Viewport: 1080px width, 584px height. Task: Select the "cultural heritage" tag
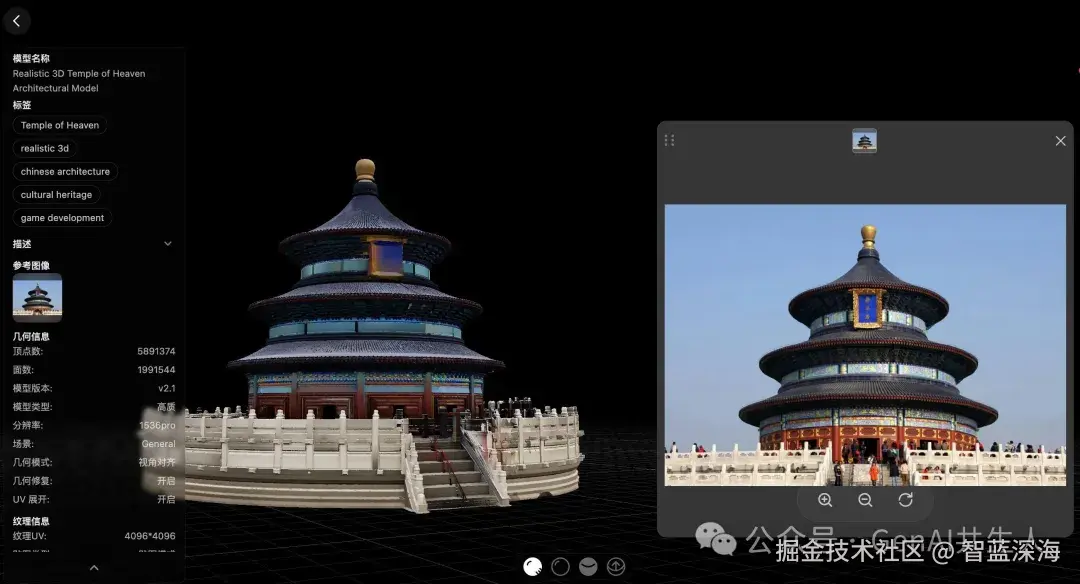point(58,194)
